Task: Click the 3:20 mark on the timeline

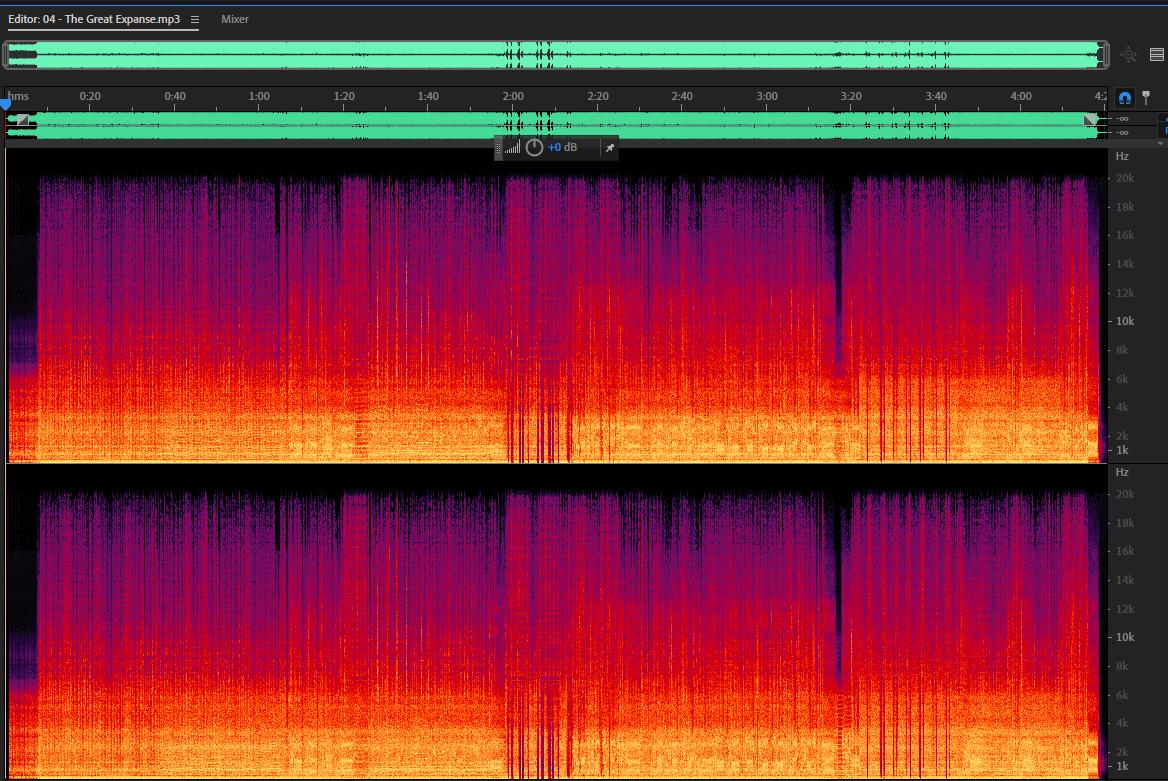Action: coord(851,96)
